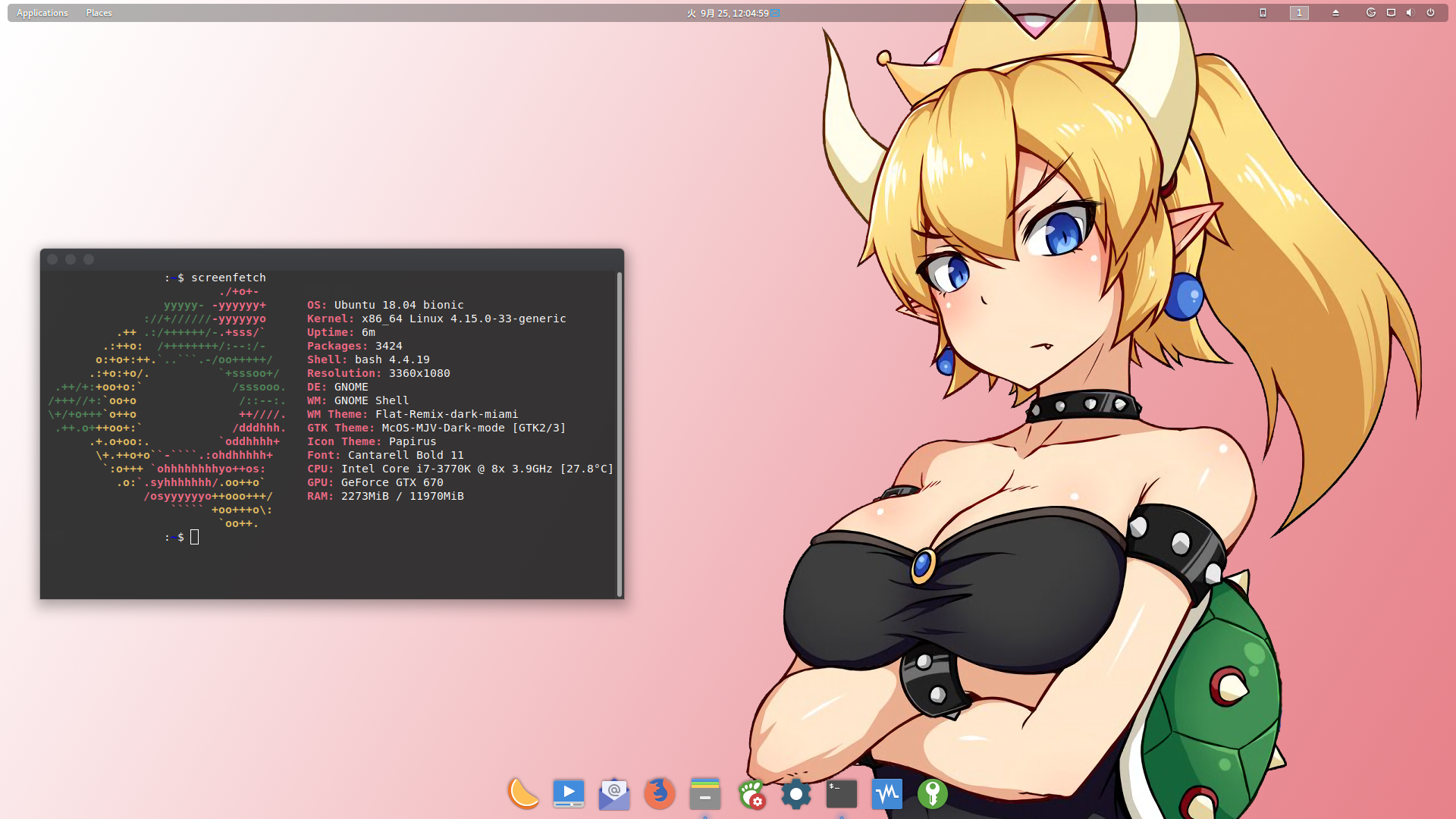The width and height of the screenshot is (1456, 819).
Task: Click the workspace 1 indicator
Action: [x=1299, y=13]
